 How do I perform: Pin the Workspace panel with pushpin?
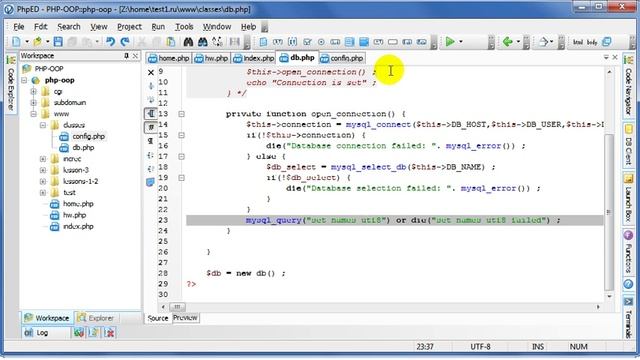click(x=127, y=56)
